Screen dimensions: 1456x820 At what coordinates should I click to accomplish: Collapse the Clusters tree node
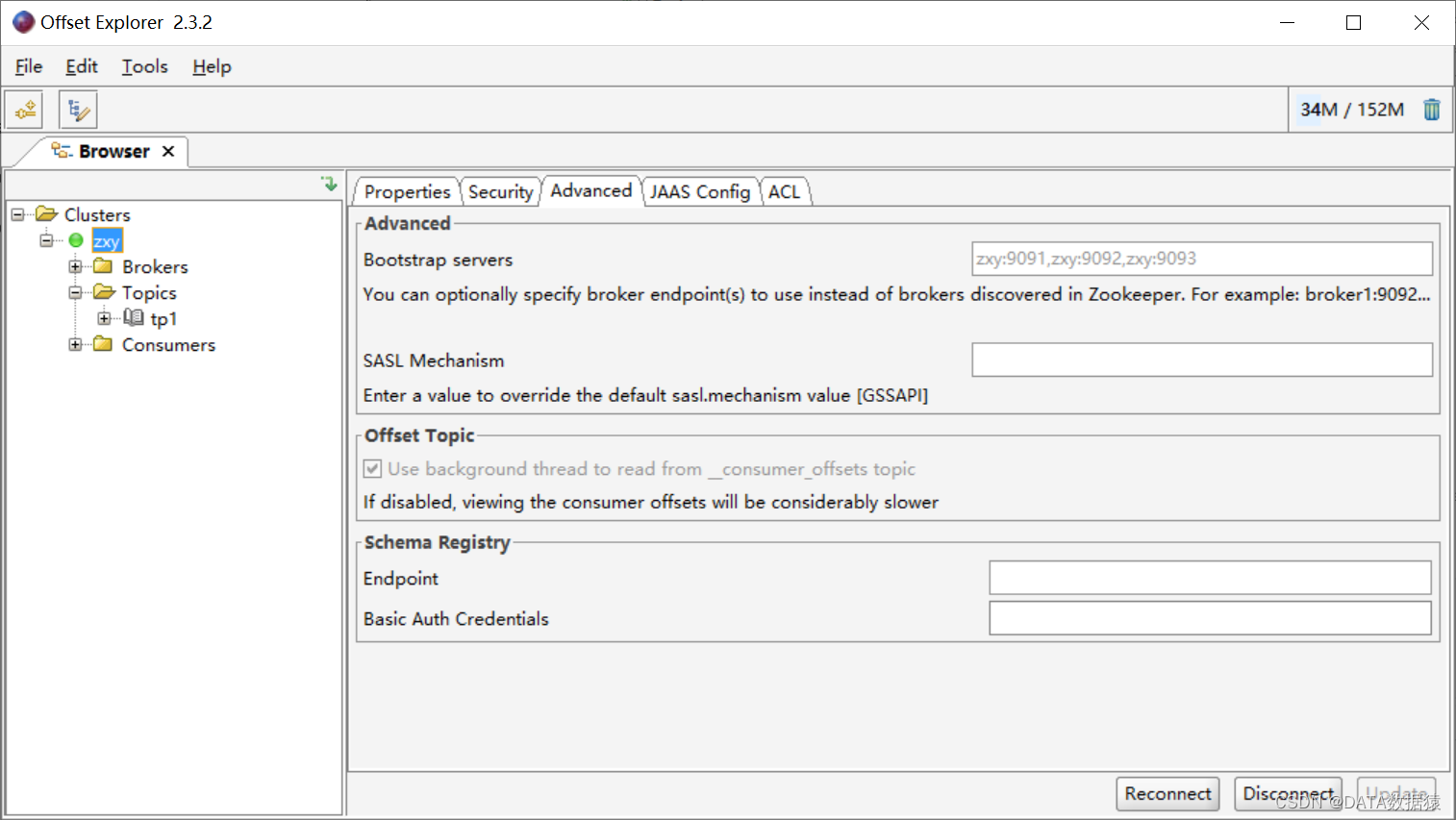17,214
